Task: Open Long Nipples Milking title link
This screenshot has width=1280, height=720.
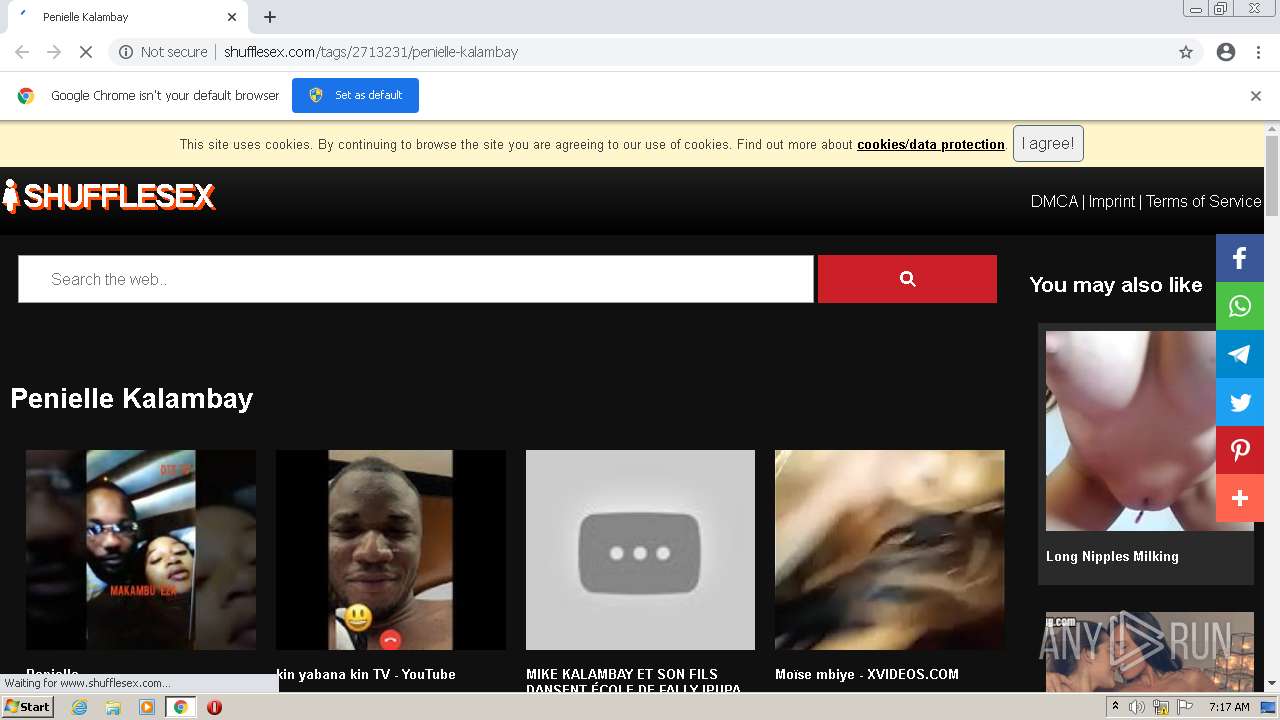Action: coord(1112,556)
